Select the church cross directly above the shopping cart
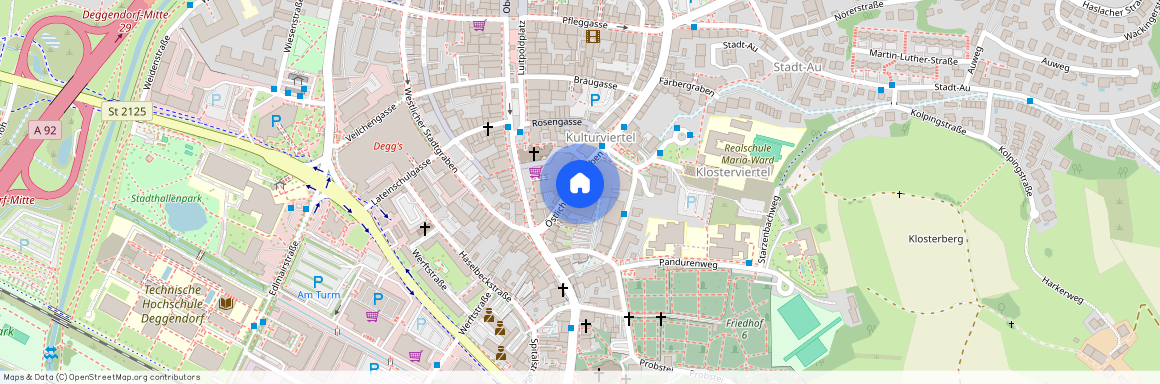The width and height of the screenshot is (1160, 384). point(533,153)
